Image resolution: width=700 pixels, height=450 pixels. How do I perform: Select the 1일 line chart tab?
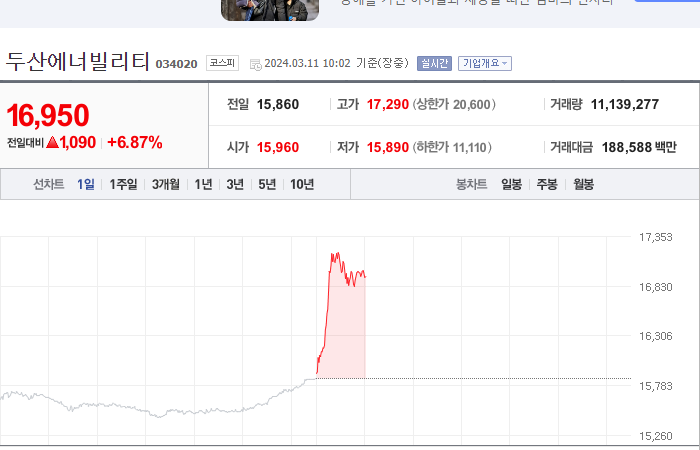[86, 184]
